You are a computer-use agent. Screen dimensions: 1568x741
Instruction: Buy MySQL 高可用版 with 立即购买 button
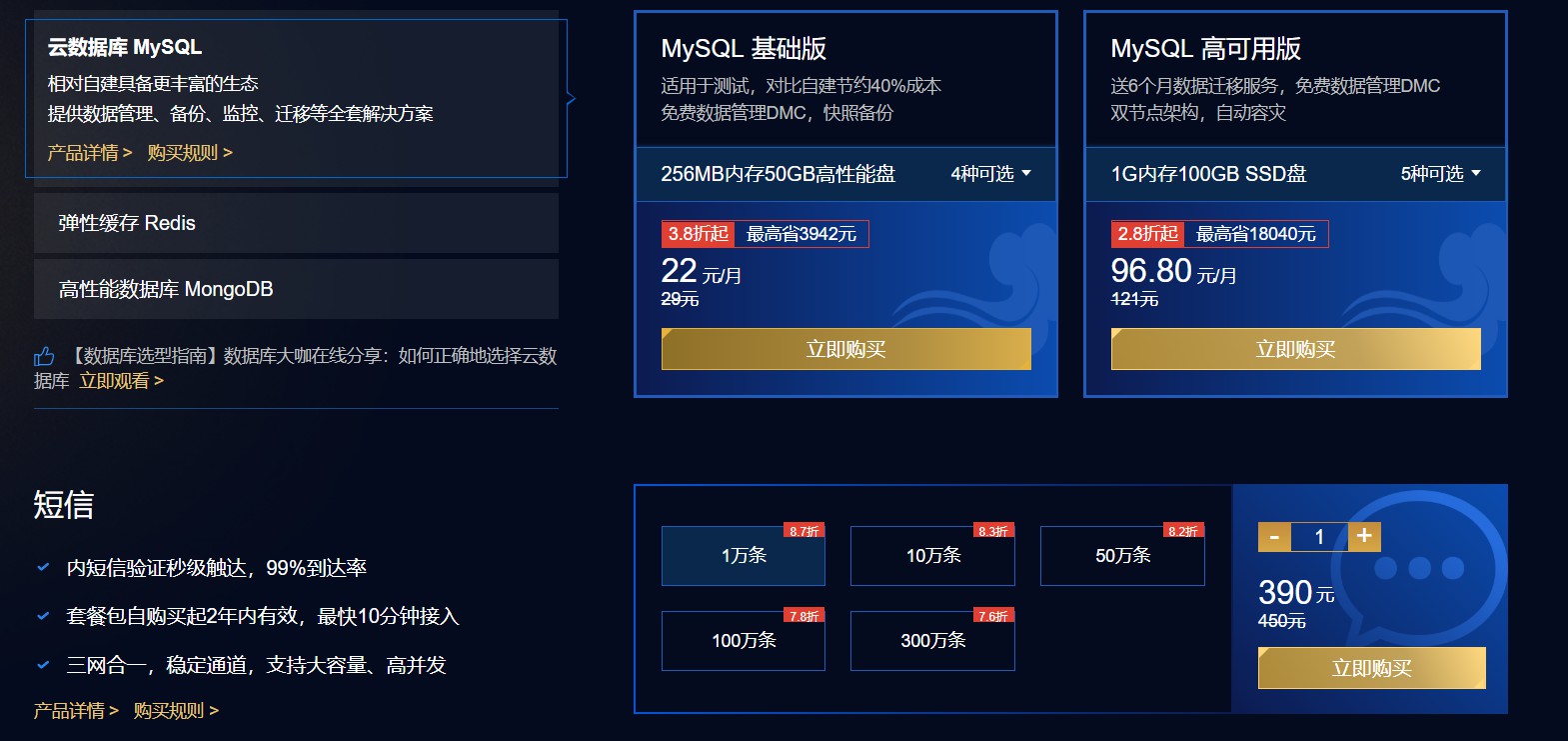(x=1296, y=349)
